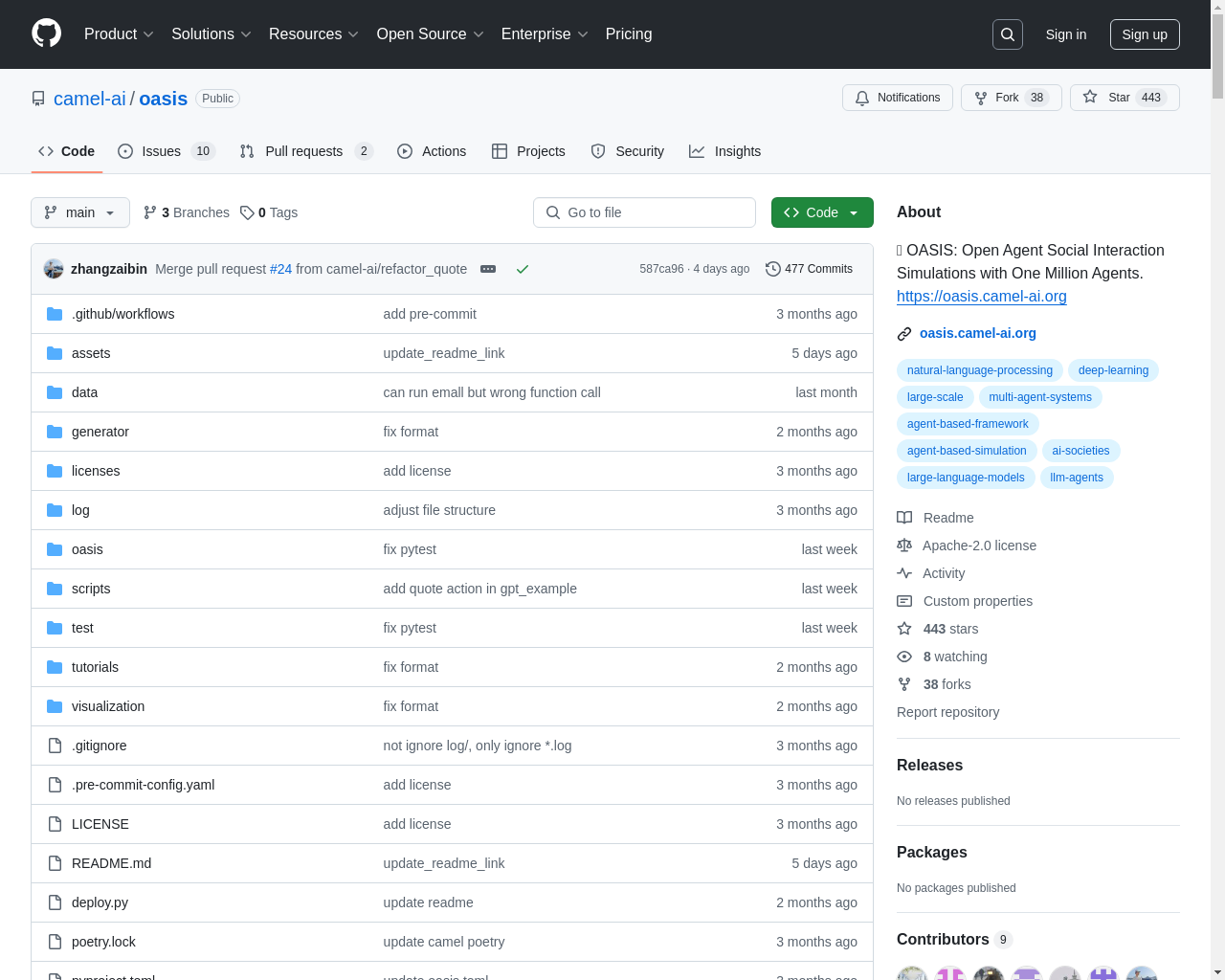Click pull request #24 link

click(x=280, y=269)
